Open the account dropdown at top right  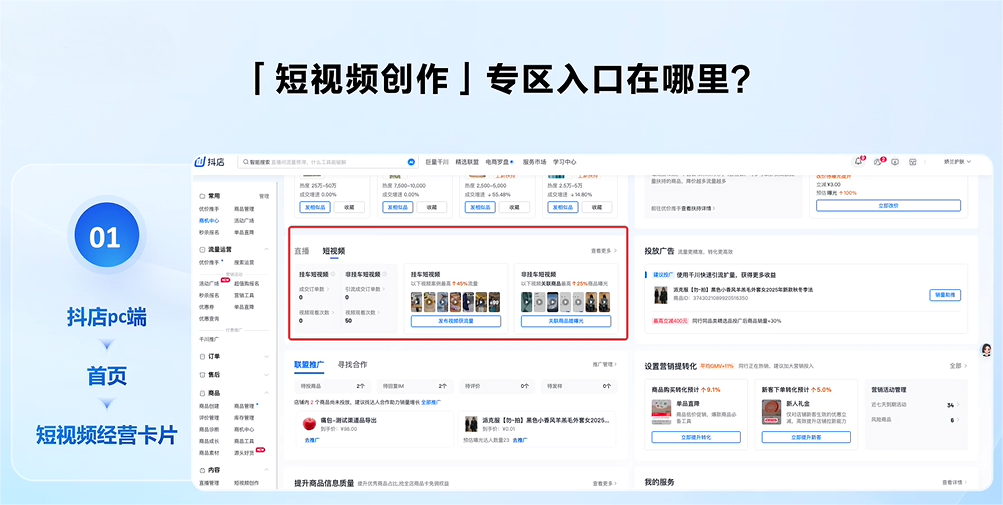tap(958, 161)
